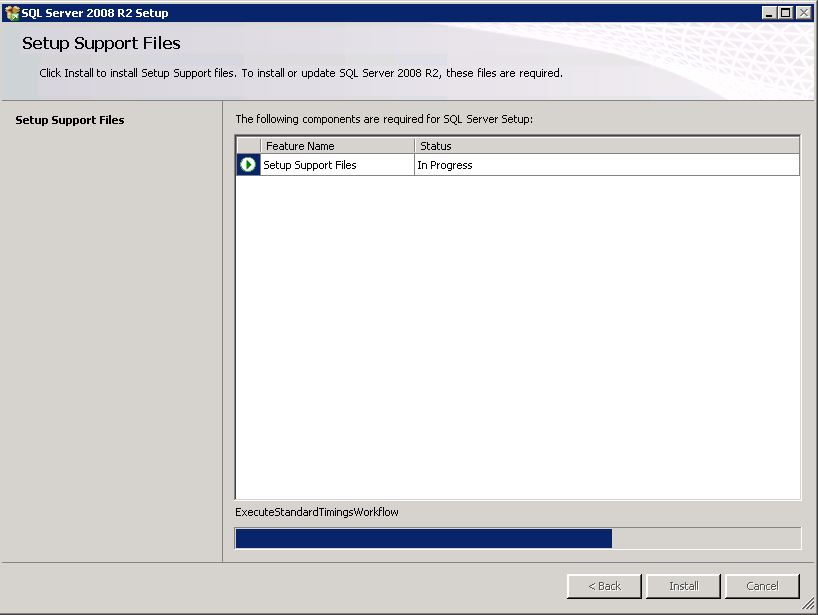Select the blank corner header cell of the table
Screen dimensions: 818x615
point(248,146)
